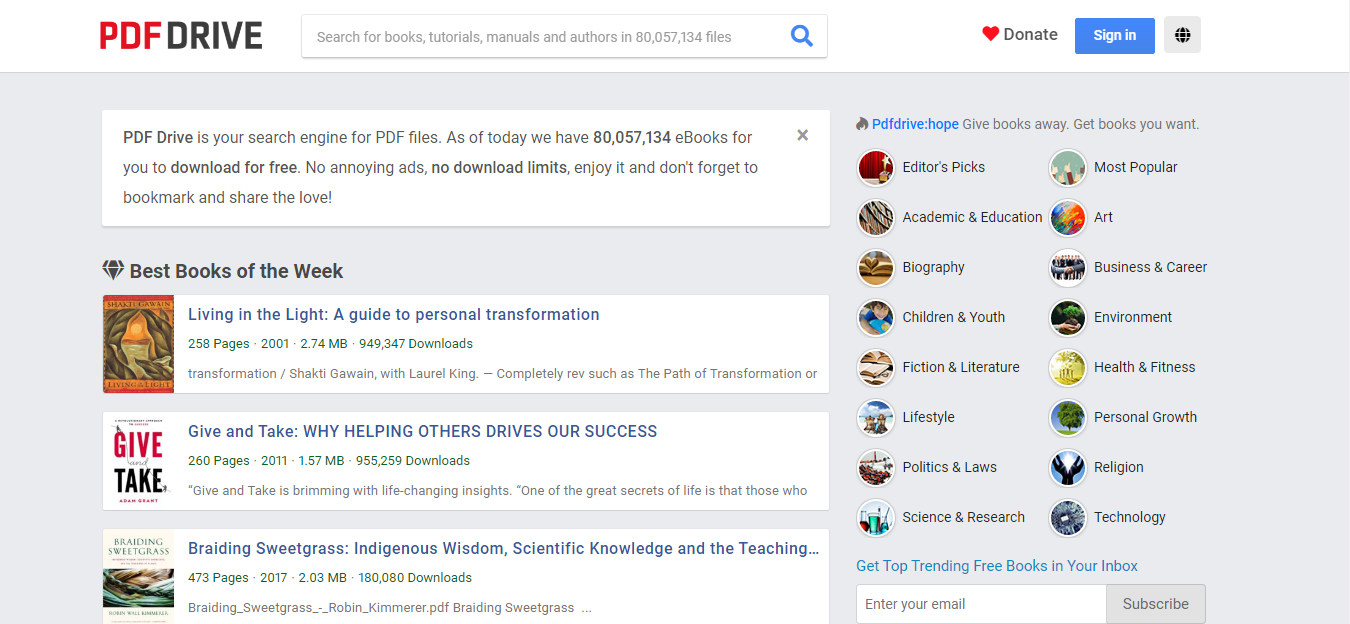The image size is (1350, 624).
Task: Click the Business & Career category icon
Action: [1068, 267]
